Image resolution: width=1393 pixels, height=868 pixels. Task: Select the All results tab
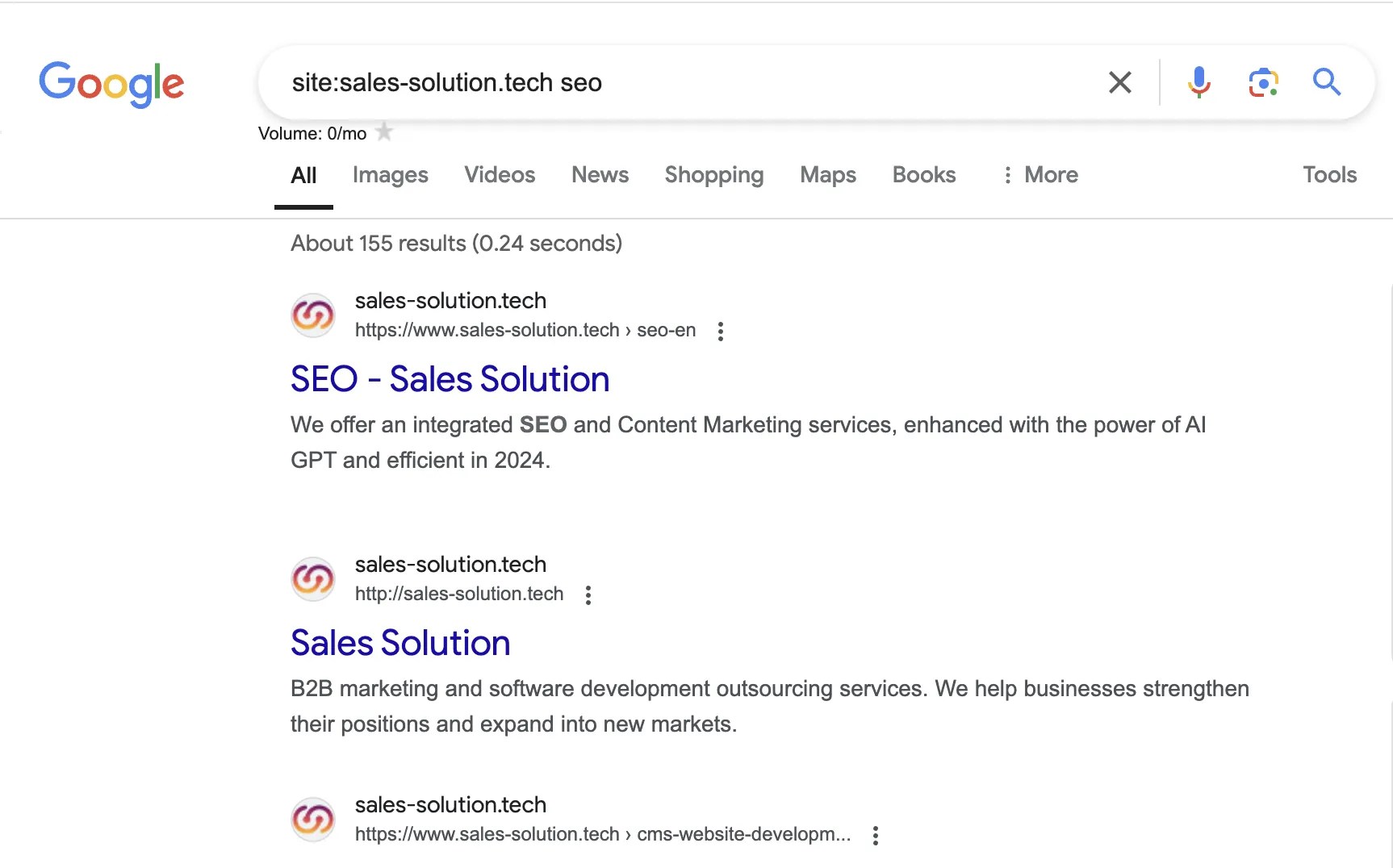pos(303,175)
